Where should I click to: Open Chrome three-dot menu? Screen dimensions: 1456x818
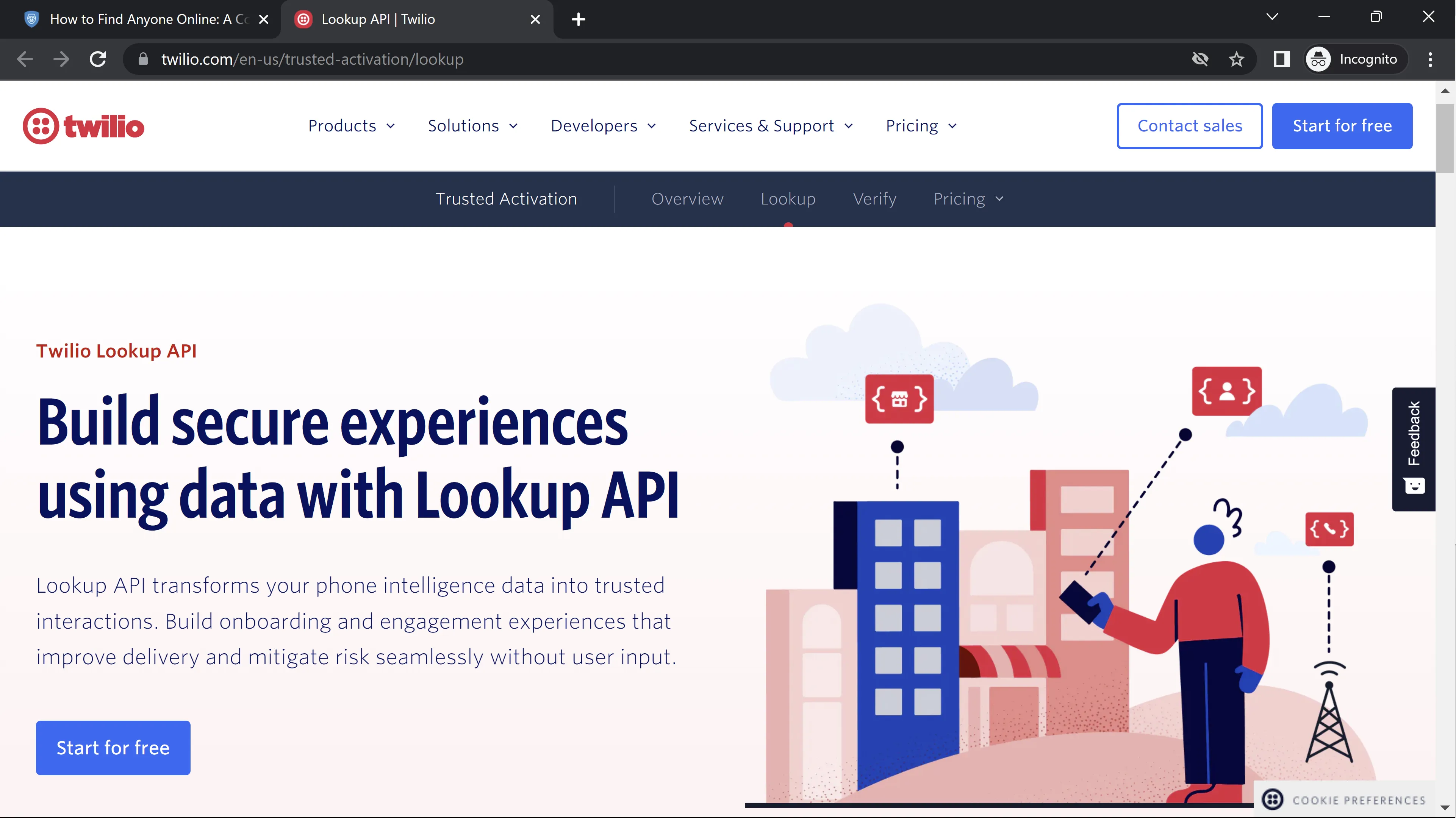click(1430, 59)
